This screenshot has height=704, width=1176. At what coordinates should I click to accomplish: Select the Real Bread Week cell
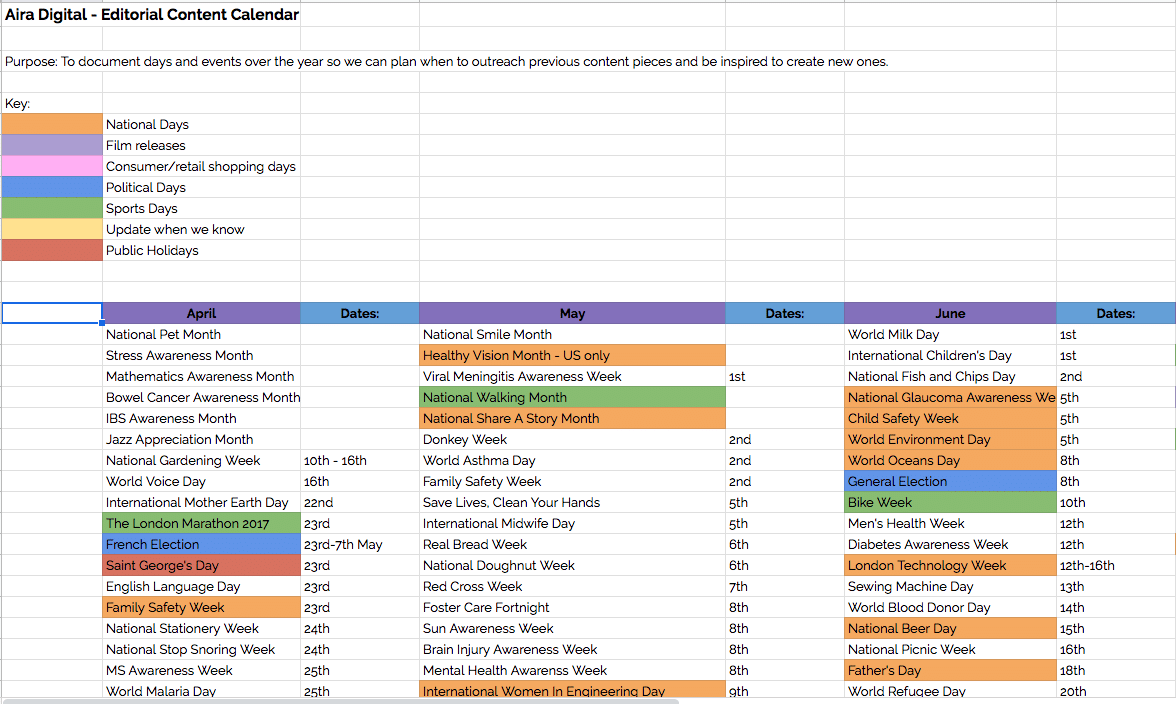tap(572, 544)
